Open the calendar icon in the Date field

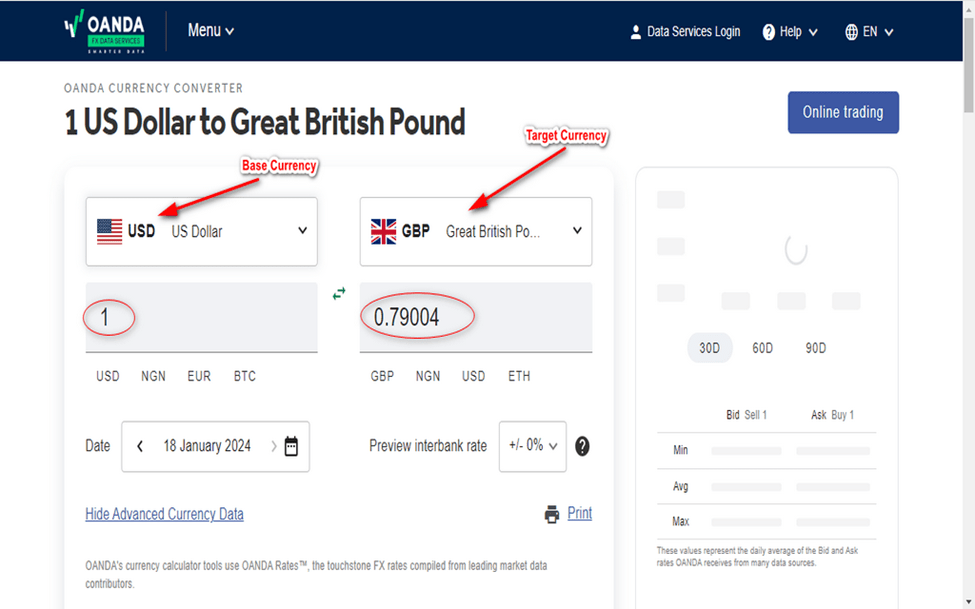[291, 447]
